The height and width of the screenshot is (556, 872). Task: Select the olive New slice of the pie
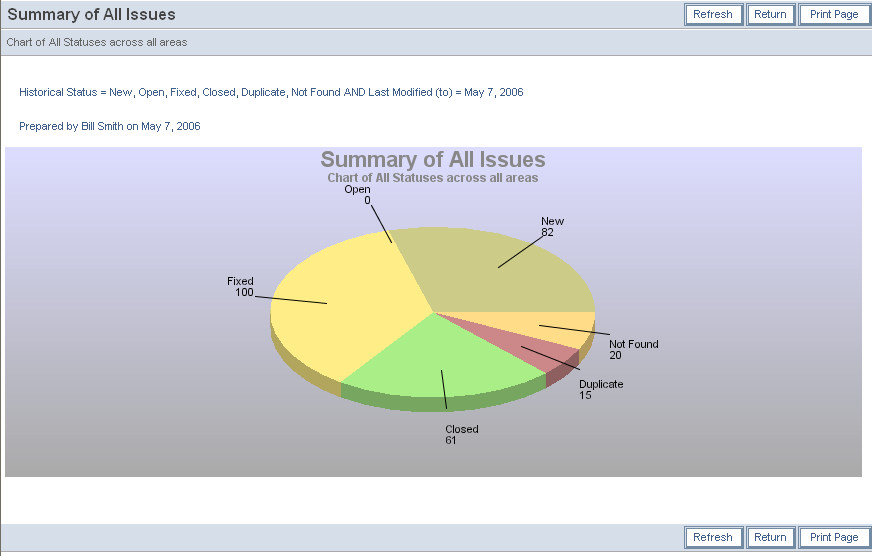(500, 270)
